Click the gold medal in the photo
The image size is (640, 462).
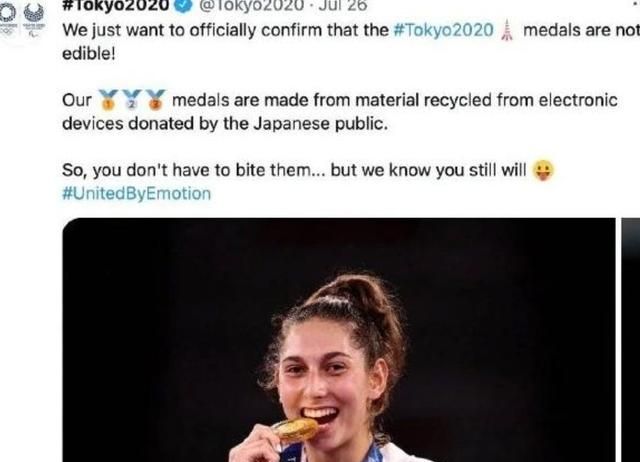tap(296, 429)
